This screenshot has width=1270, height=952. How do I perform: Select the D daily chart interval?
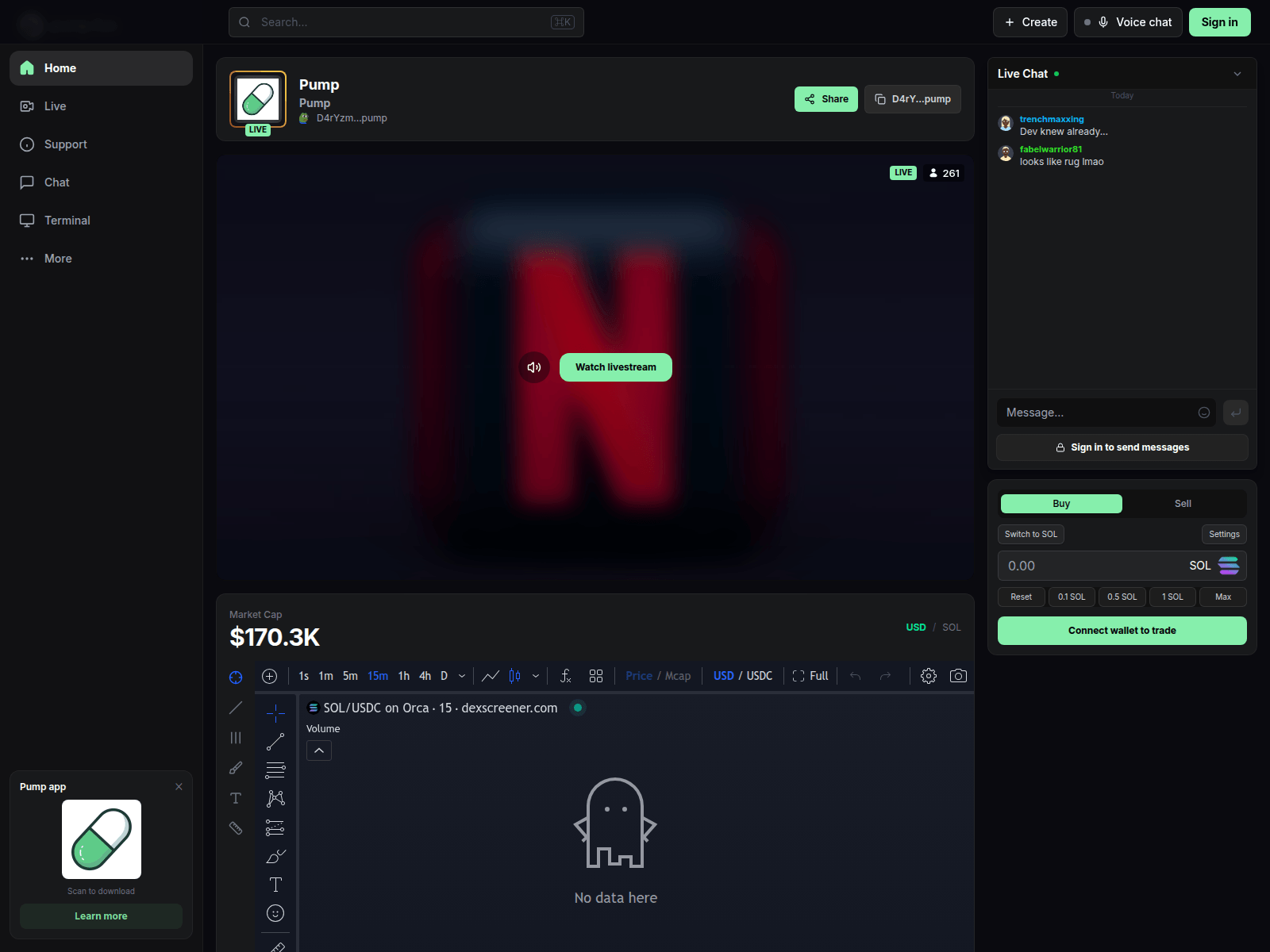[x=444, y=676]
